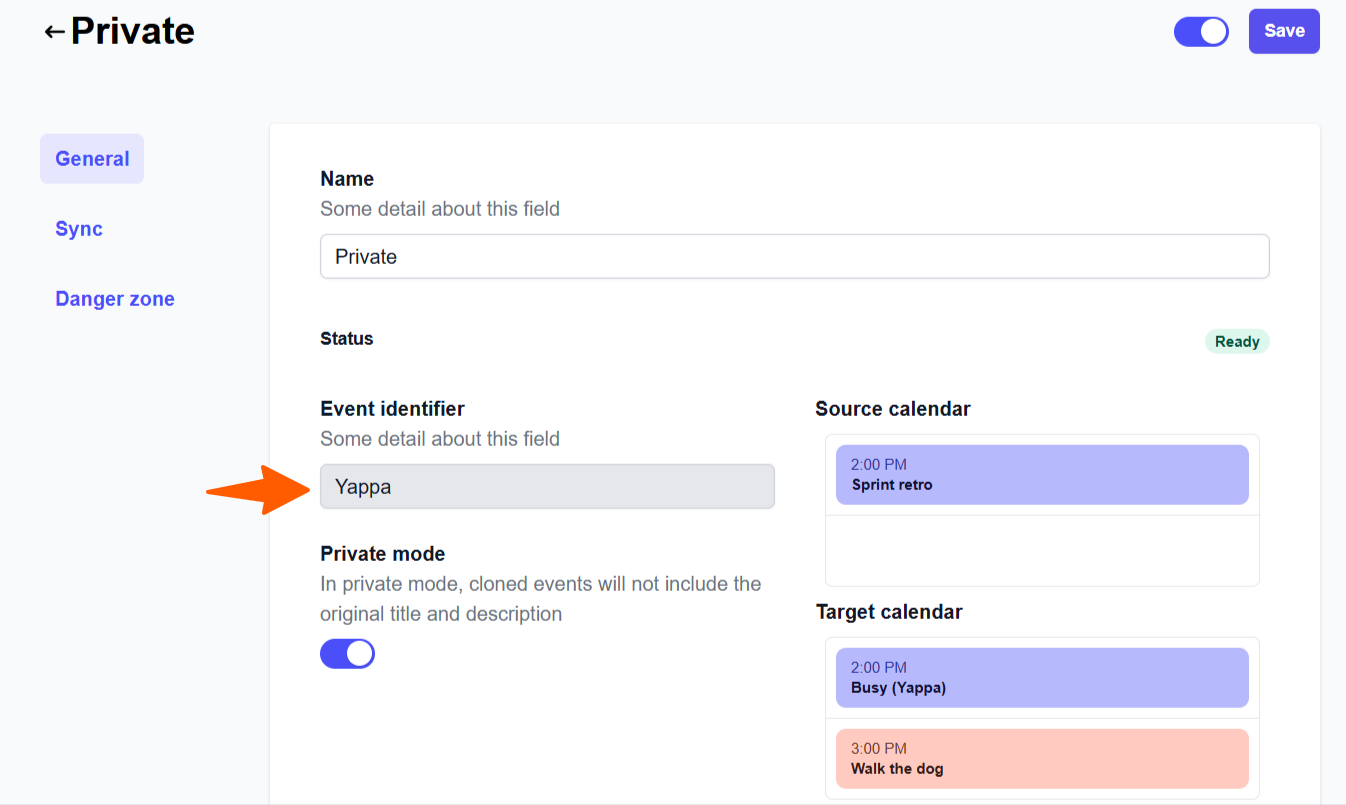This screenshot has height=805, width=1346.
Task: Click the Private page title
Action: (x=133, y=32)
